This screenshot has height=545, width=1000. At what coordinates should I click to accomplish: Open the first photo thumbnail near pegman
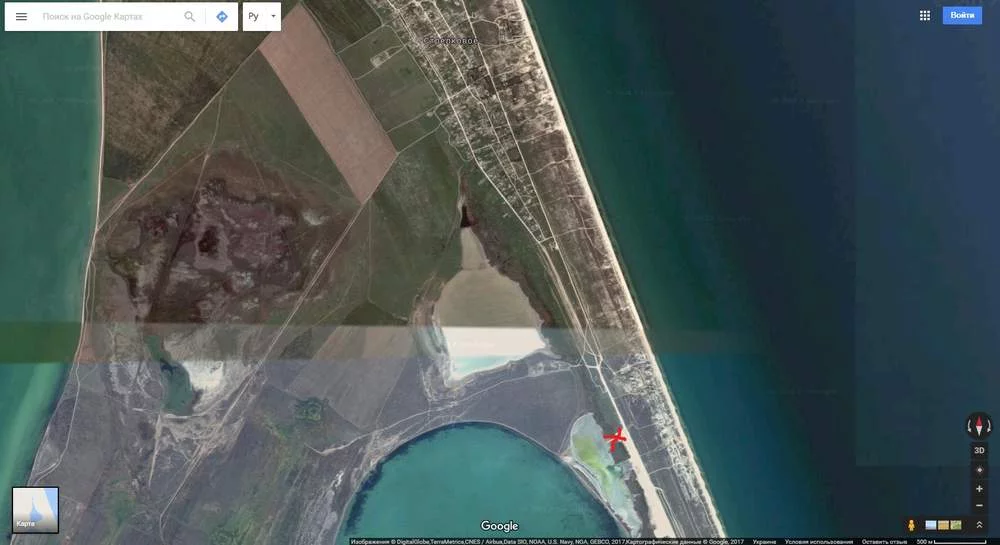[931, 525]
